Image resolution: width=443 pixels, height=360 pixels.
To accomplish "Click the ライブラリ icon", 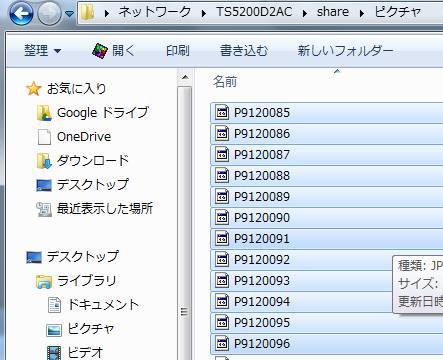I will tap(44, 281).
